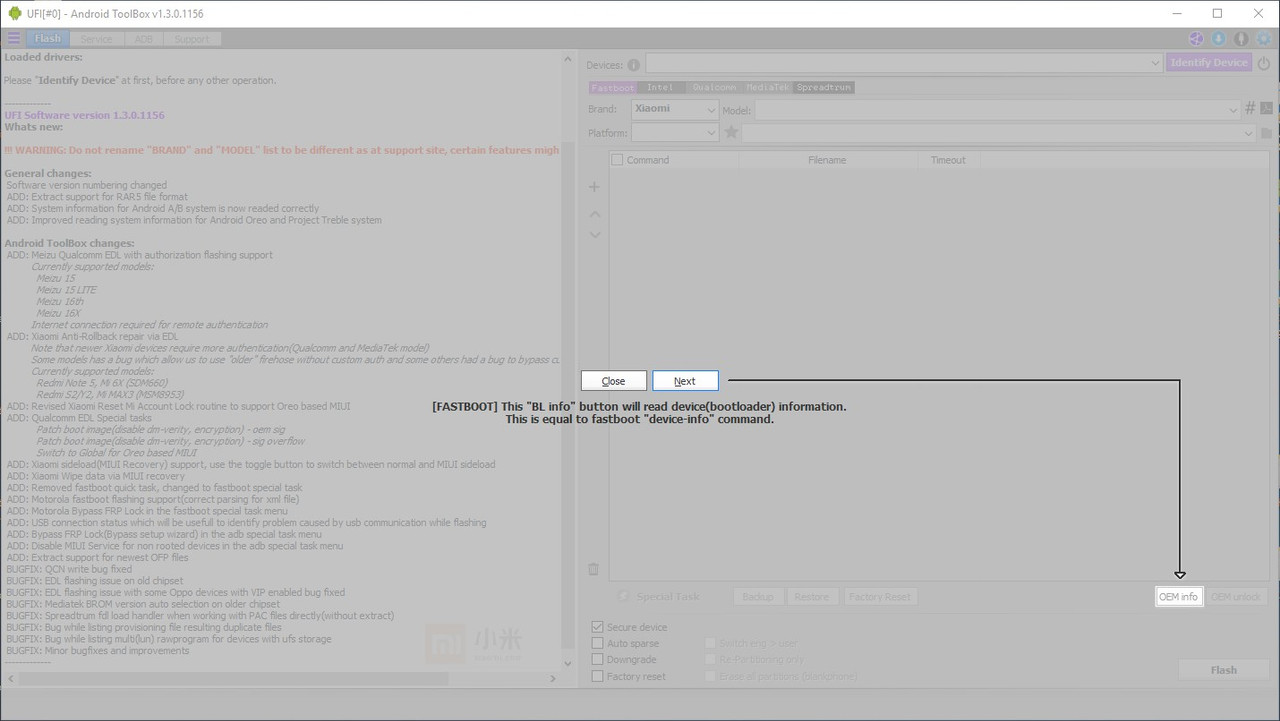Click the UFI Software version 1.3.0.1156 text

coord(84,116)
